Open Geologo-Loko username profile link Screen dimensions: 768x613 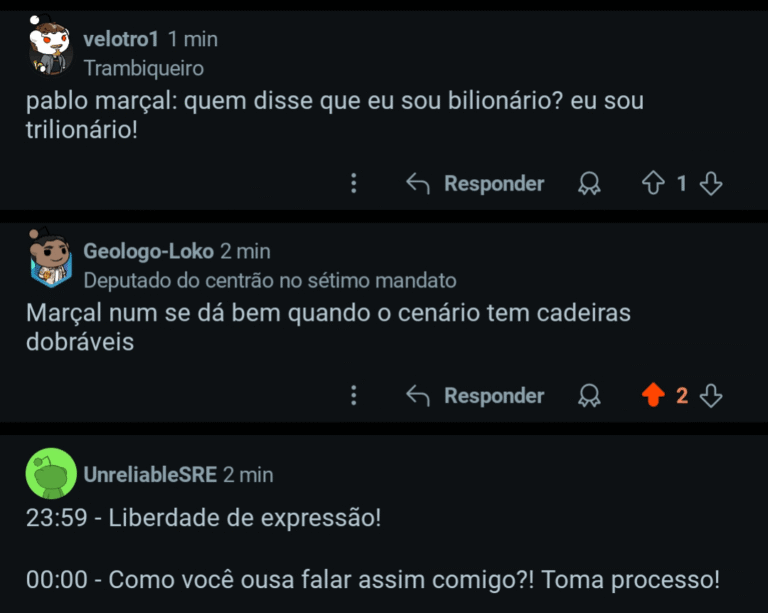click(148, 251)
